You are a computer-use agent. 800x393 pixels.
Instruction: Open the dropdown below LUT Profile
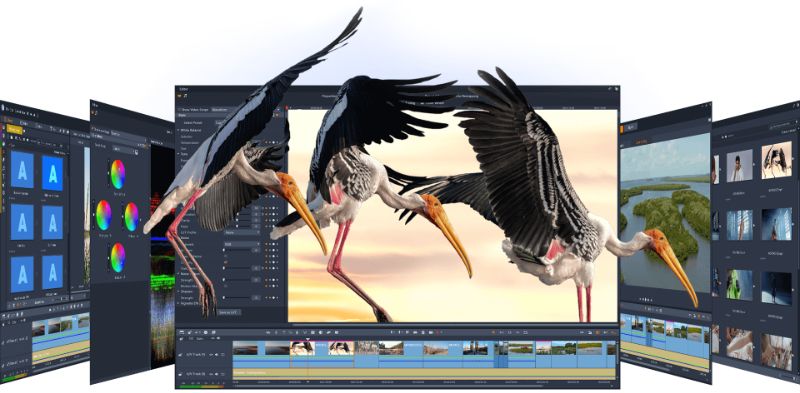click(x=242, y=244)
